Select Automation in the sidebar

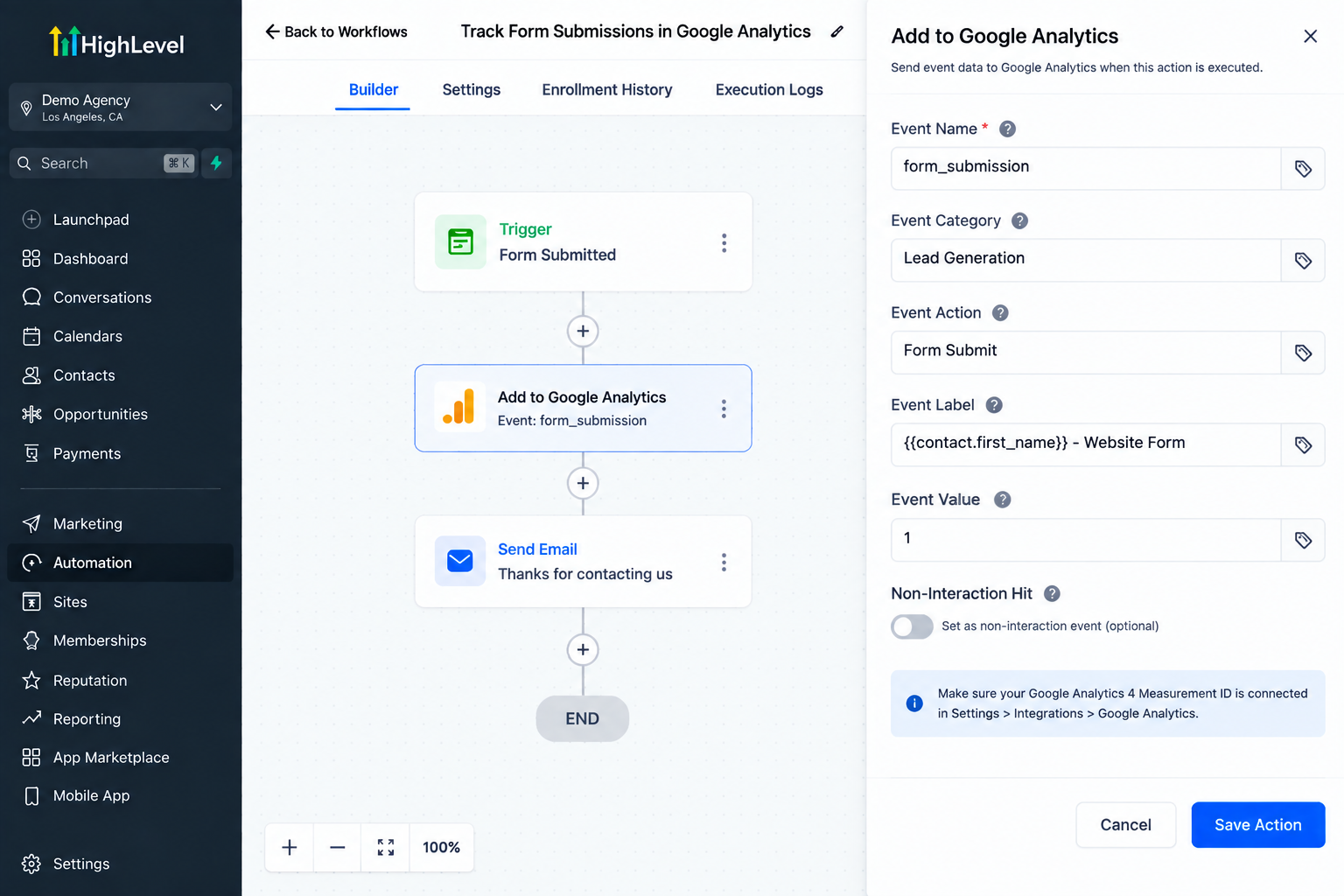tap(120, 563)
